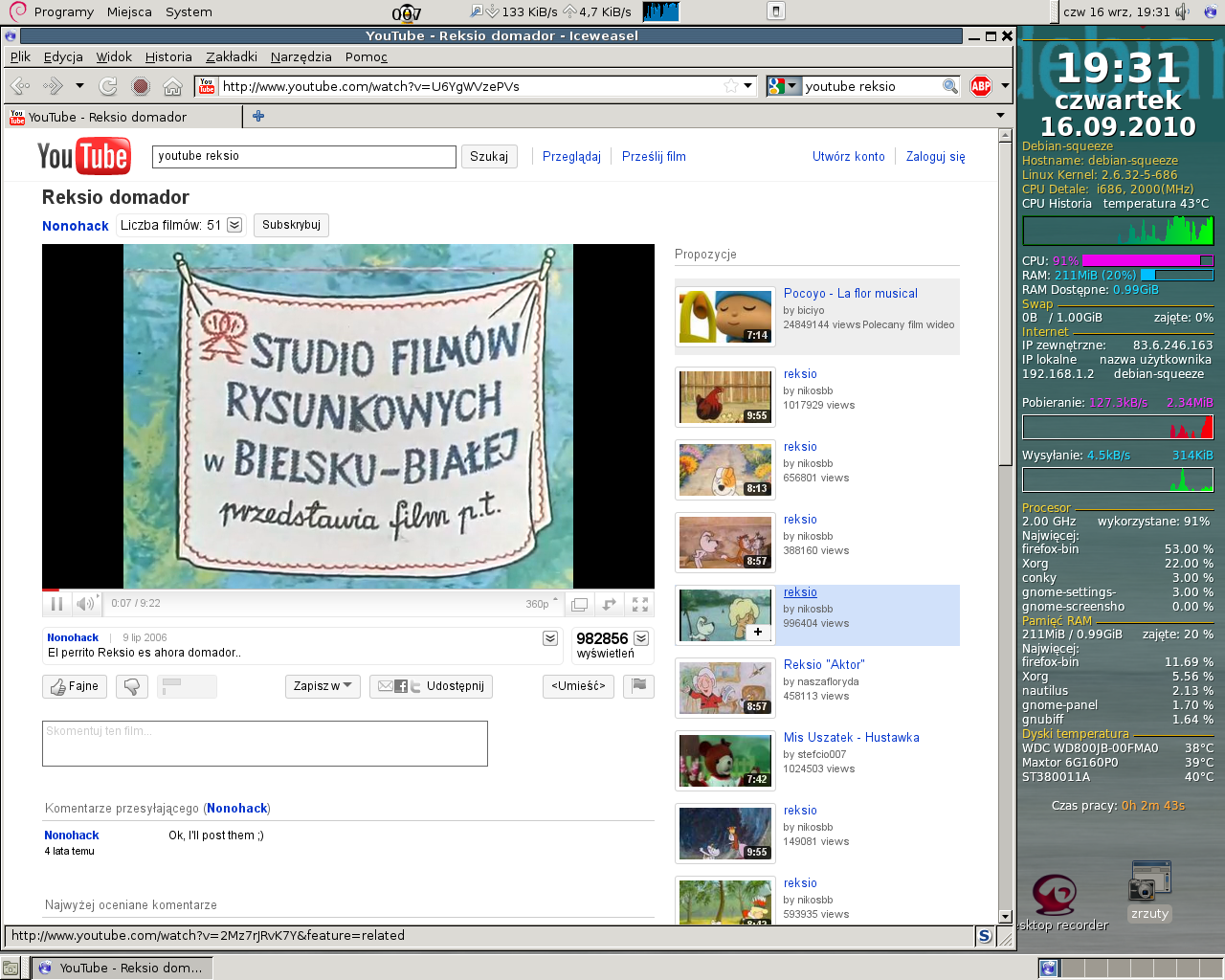
Task: Open the Przeglądaj link
Action: [571, 156]
